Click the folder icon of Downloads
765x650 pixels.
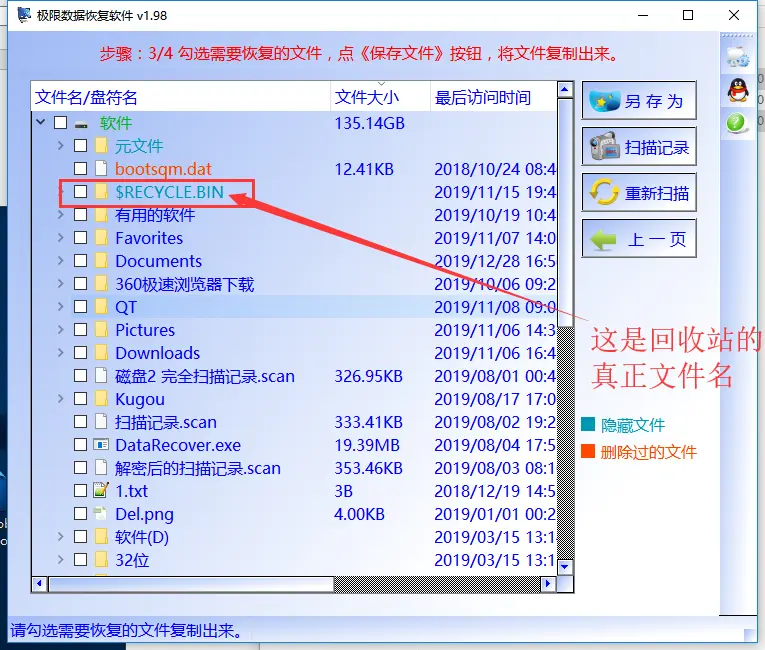[101, 352]
